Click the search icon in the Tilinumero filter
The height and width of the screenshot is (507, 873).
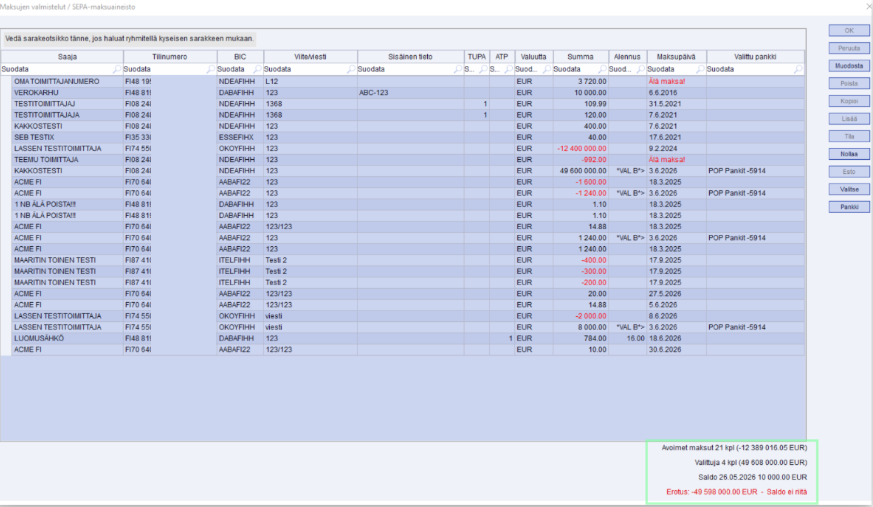210,70
